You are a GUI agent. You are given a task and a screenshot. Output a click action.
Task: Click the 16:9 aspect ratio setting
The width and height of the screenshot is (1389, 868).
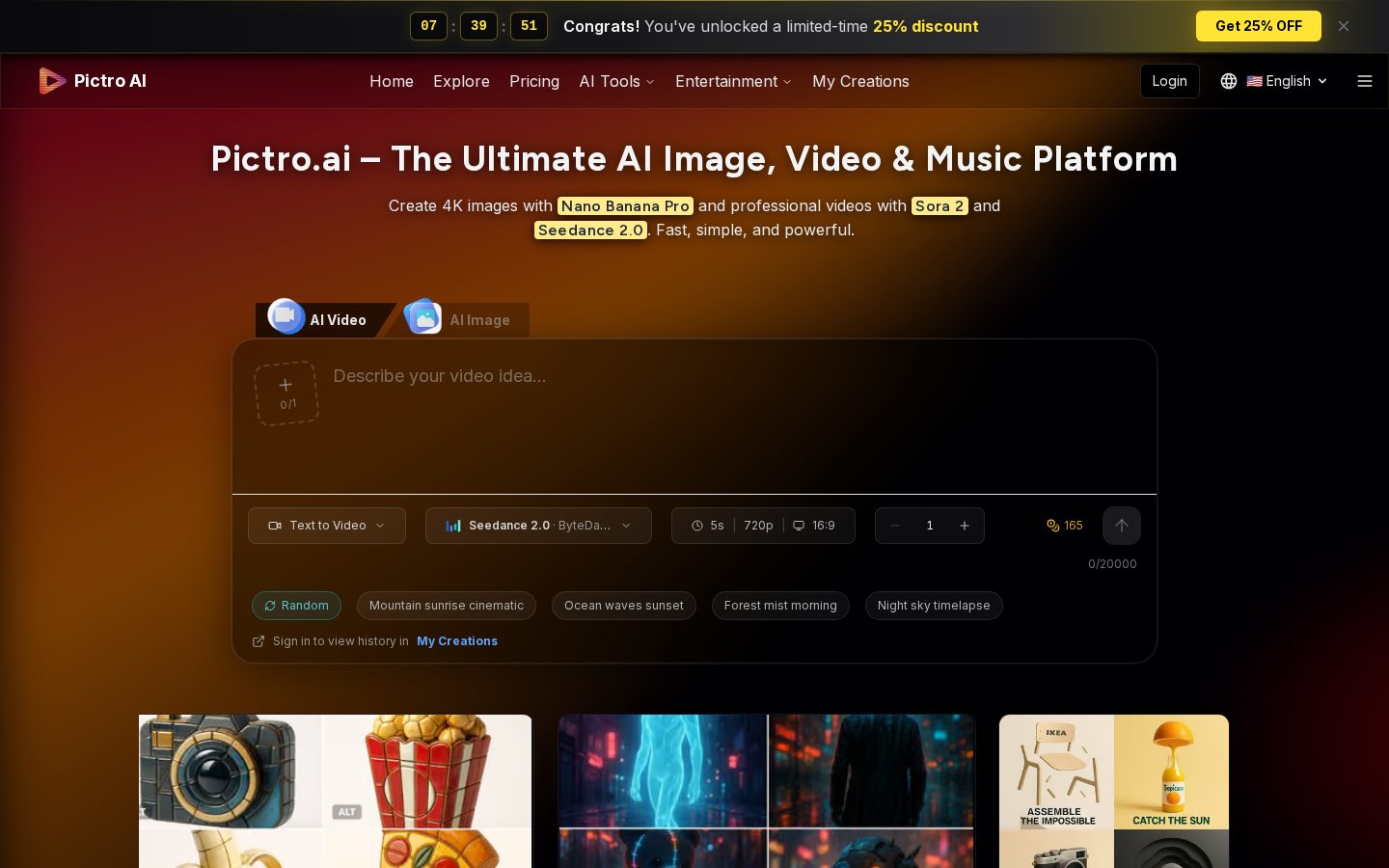click(814, 526)
